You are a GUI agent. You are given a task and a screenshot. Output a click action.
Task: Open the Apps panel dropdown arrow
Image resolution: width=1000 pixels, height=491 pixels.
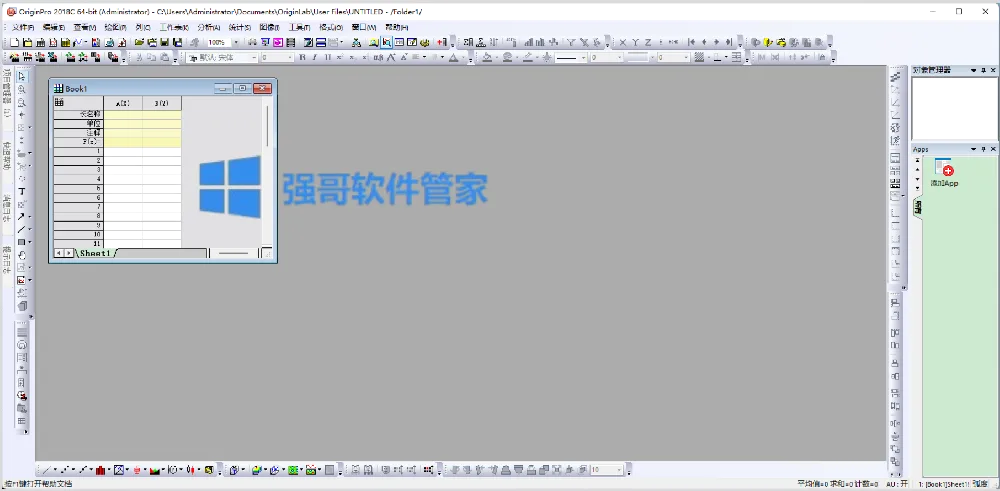tap(973, 149)
